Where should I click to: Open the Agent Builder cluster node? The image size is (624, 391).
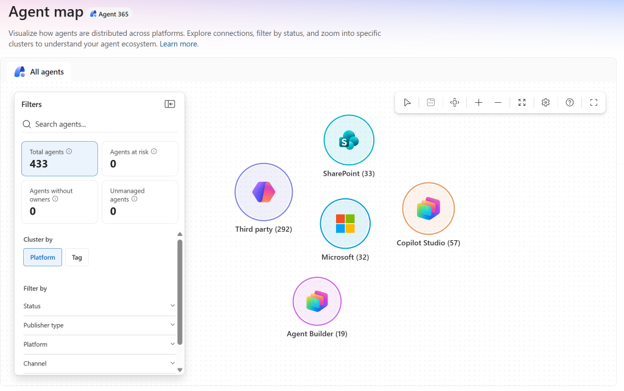[x=317, y=301]
